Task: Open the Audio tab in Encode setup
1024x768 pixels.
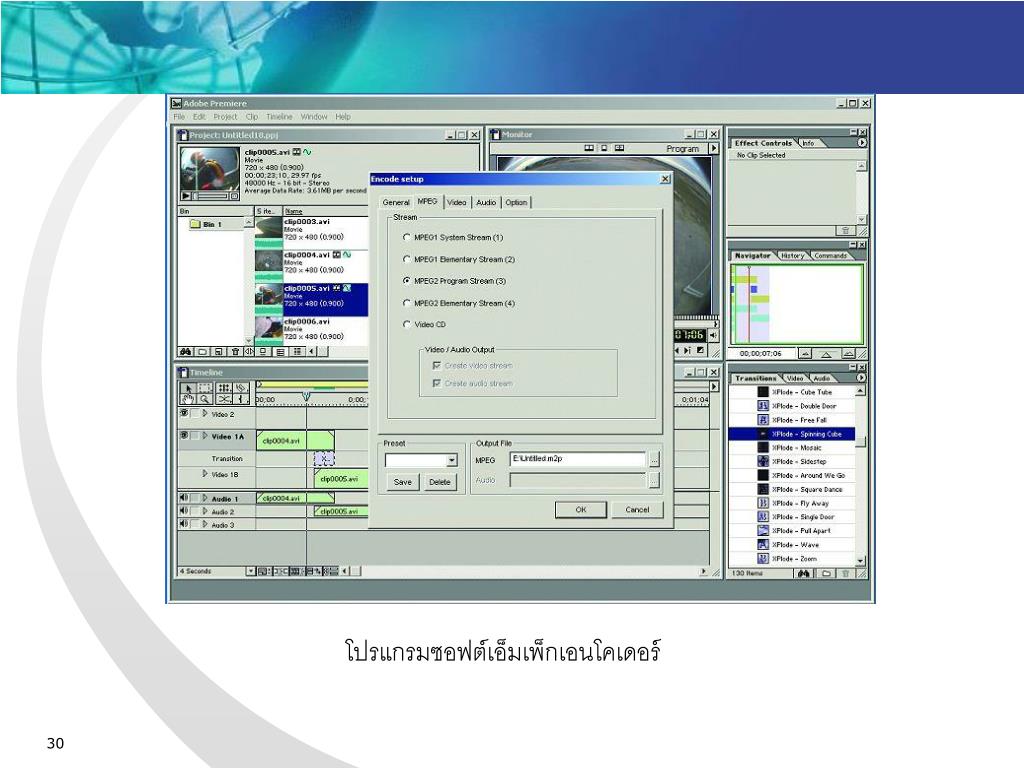Action: (x=486, y=202)
